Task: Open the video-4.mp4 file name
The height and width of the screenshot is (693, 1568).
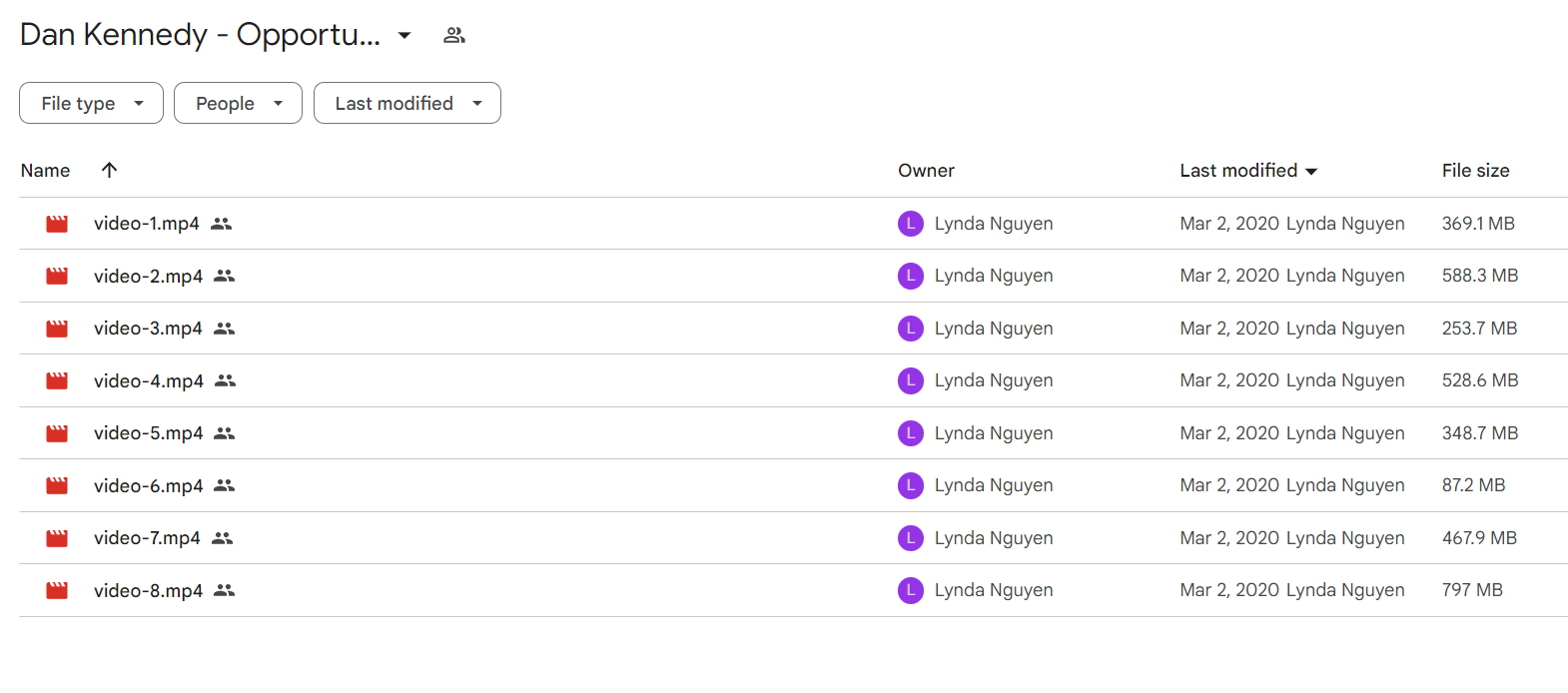Action: pyautogui.click(x=149, y=380)
